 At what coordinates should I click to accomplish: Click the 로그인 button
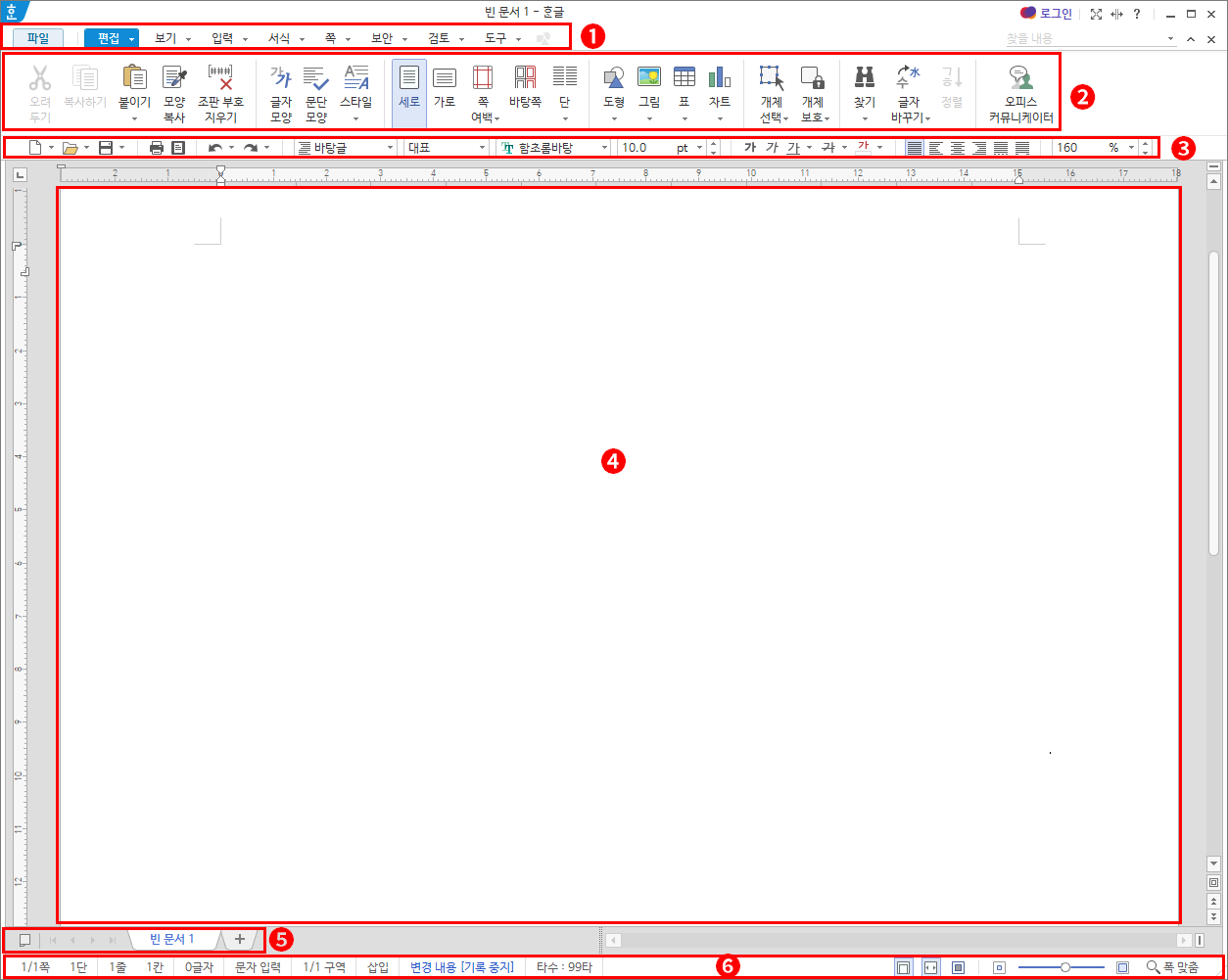point(1047,14)
